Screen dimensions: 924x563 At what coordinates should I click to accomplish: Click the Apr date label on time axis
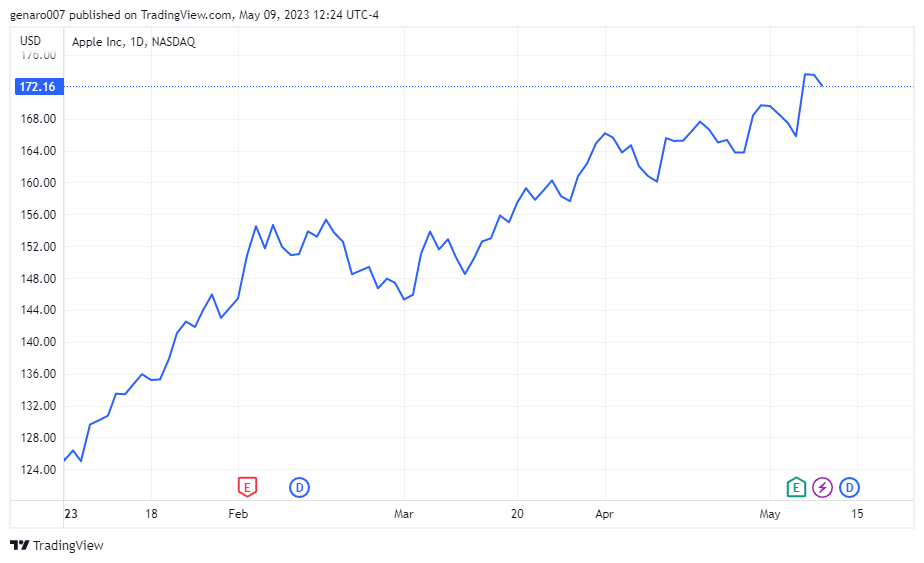(x=604, y=514)
